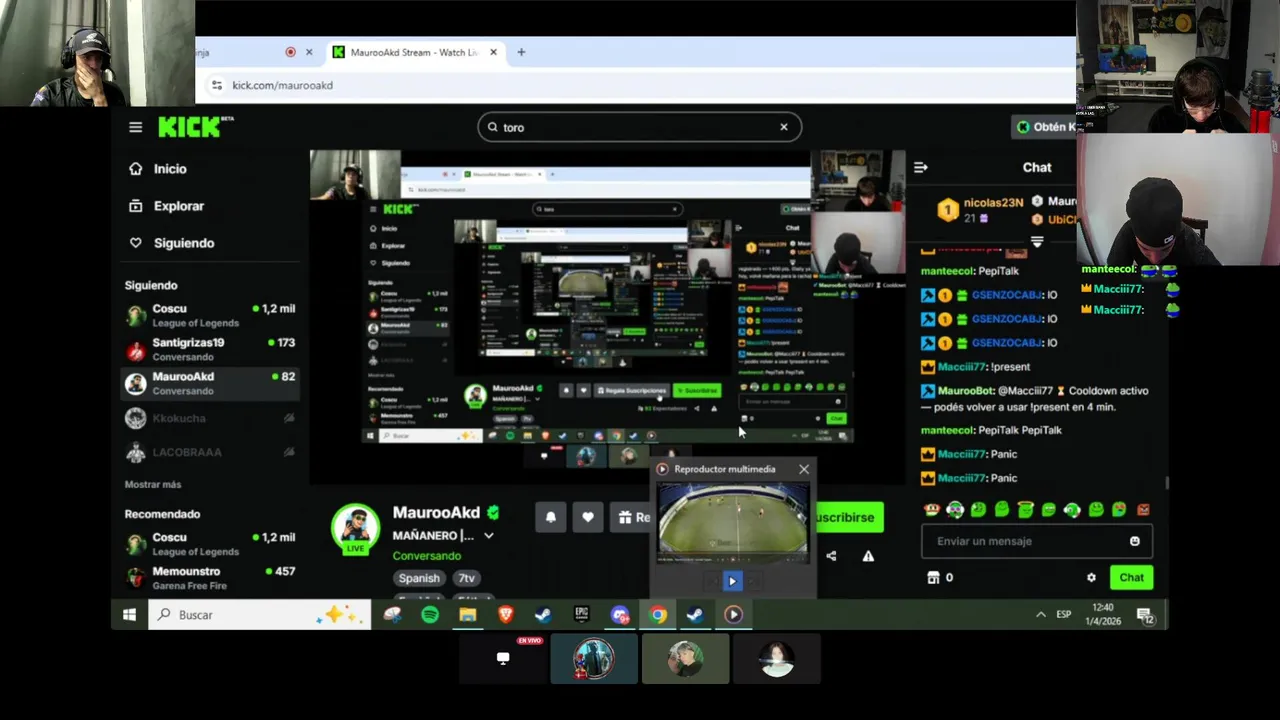Click the search field containing 'toro'
The height and width of the screenshot is (720, 1280).
click(x=639, y=127)
